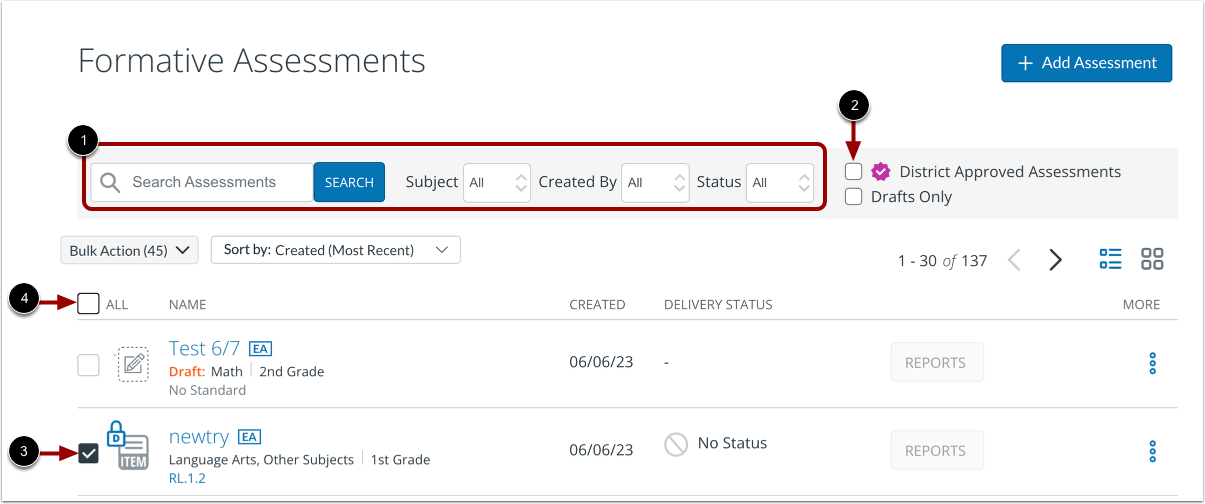Enable District Approved Assessments filter
This screenshot has height=504, width=1205.
pos(853,172)
